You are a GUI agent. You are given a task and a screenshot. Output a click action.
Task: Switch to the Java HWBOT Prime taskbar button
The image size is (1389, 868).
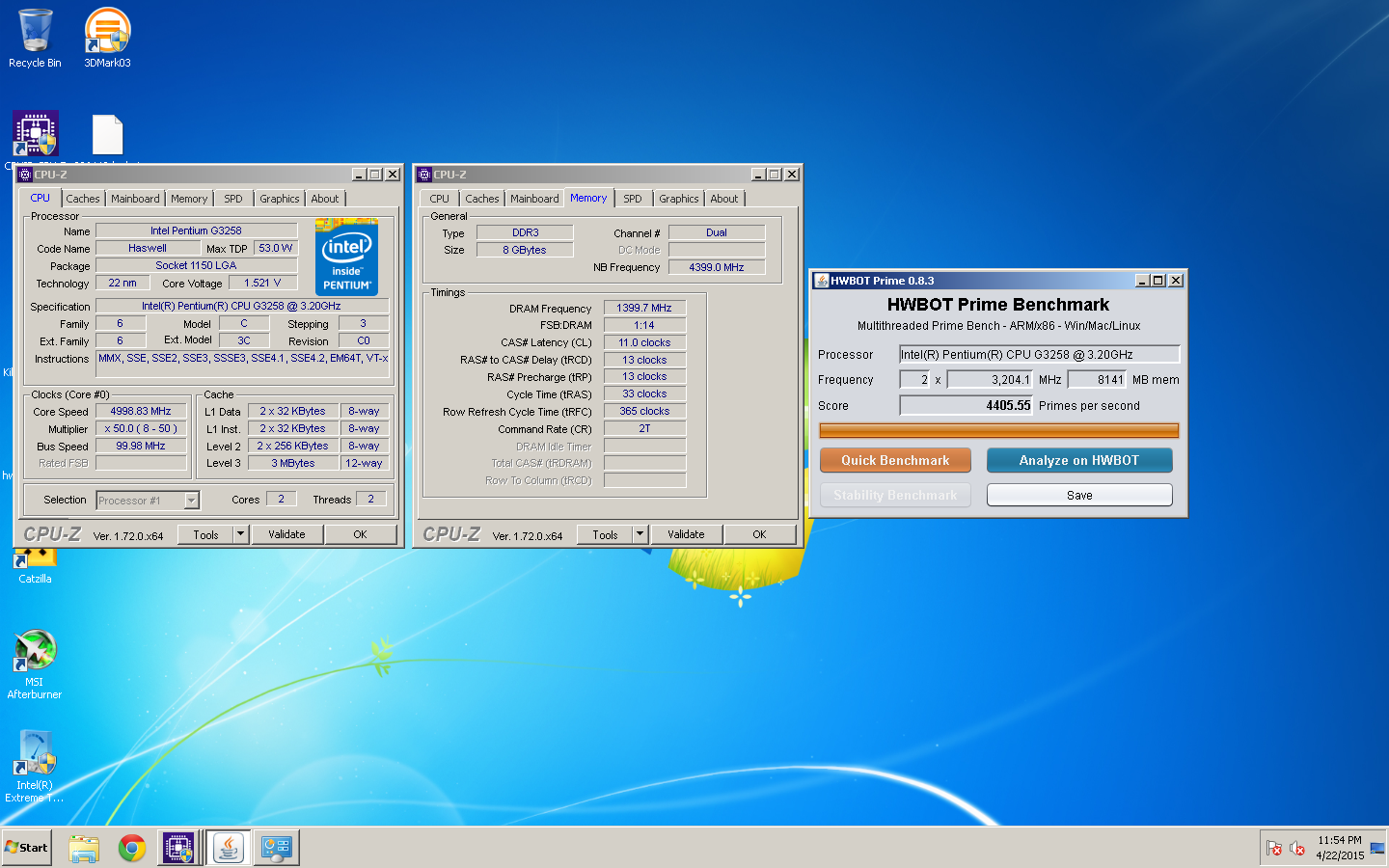click(229, 848)
